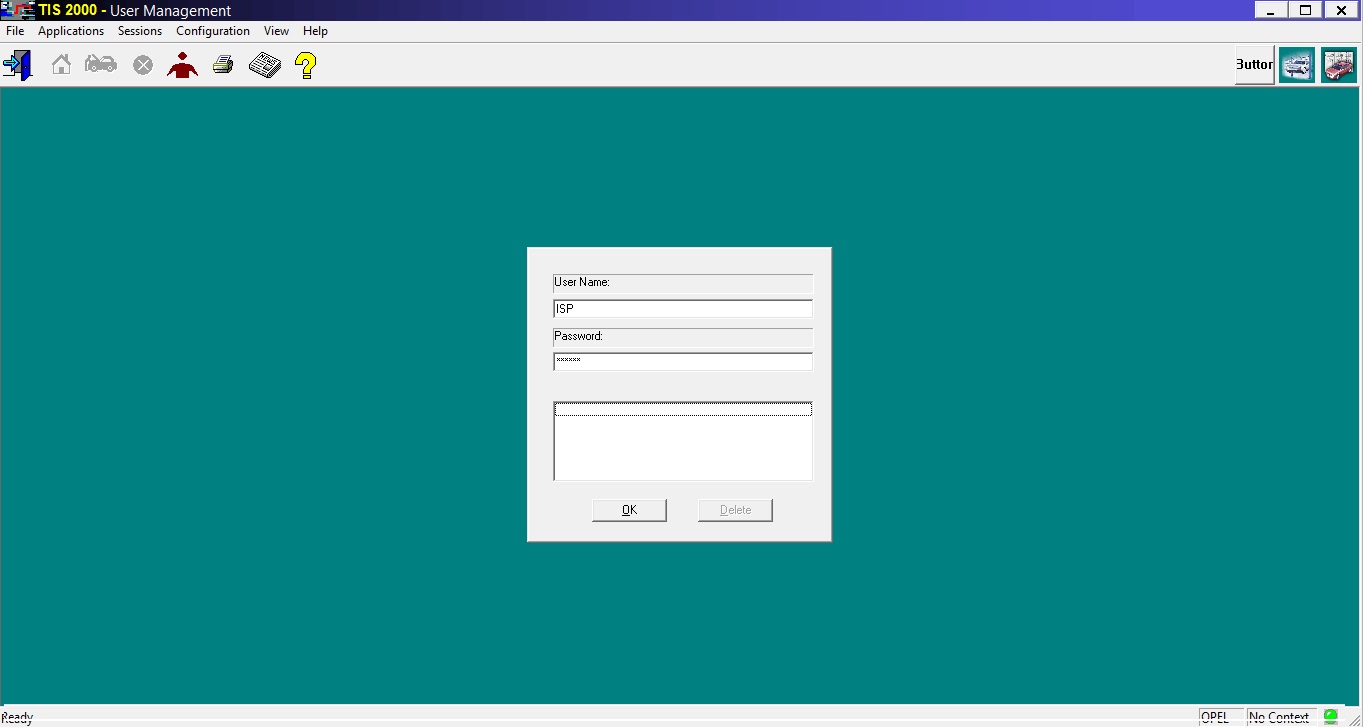Image resolution: width=1363 pixels, height=727 pixels.
Task: Click the OPEL status bar entry
Action: pyautogui.click(x=1222, y=717)
